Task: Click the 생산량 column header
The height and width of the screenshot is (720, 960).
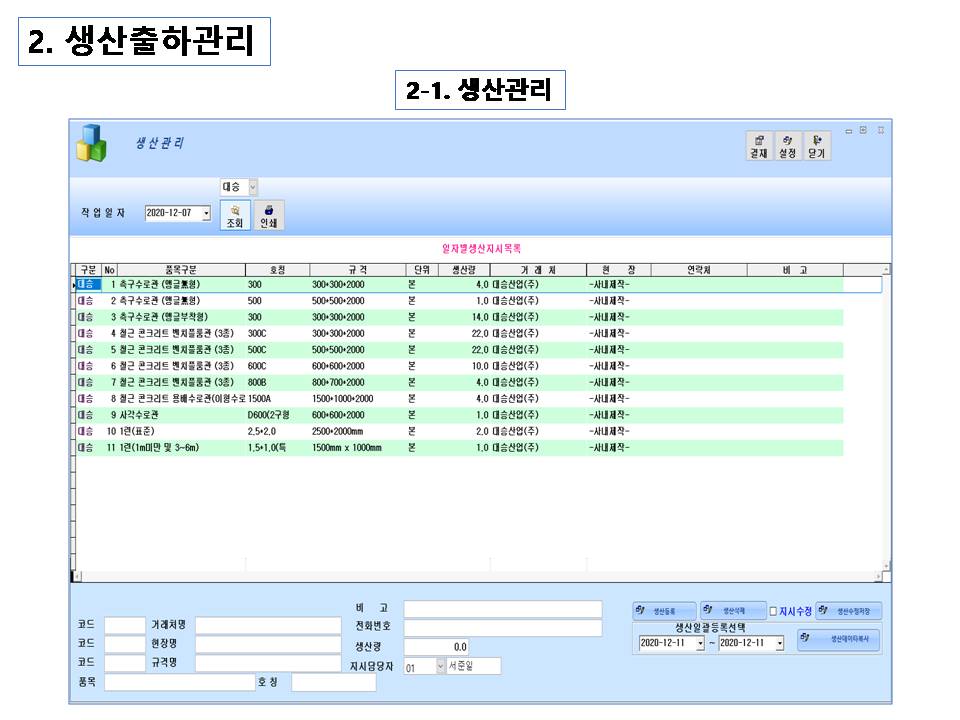Action: point(463,270)
